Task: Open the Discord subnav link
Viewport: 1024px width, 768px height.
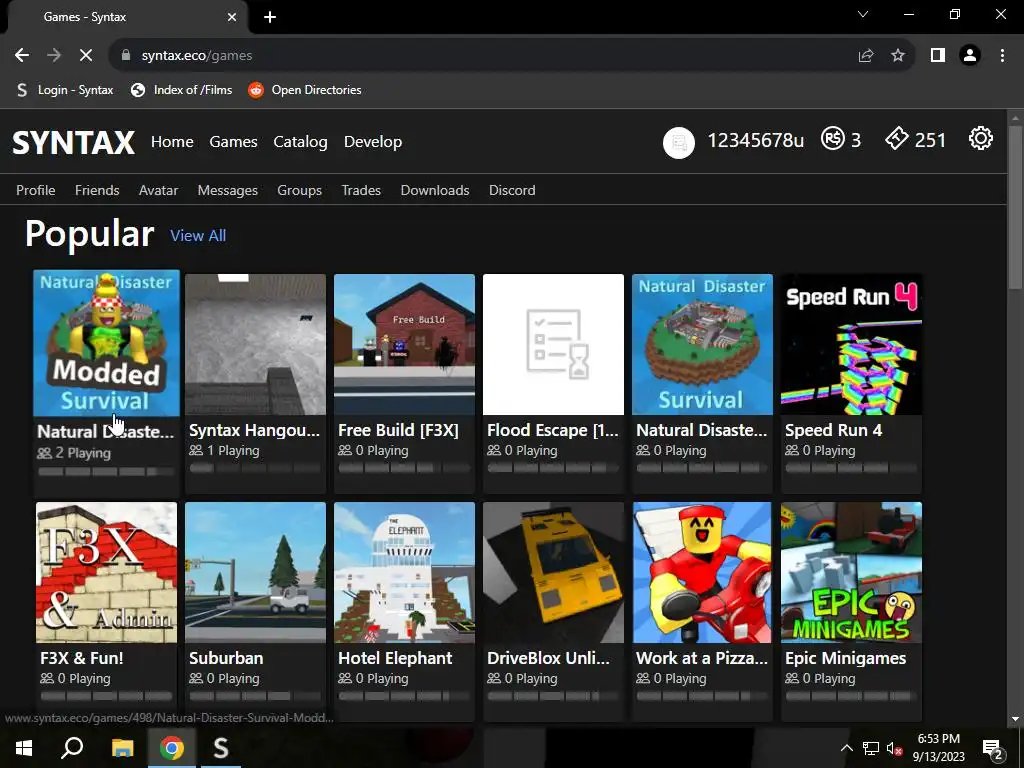Action: 512,190
